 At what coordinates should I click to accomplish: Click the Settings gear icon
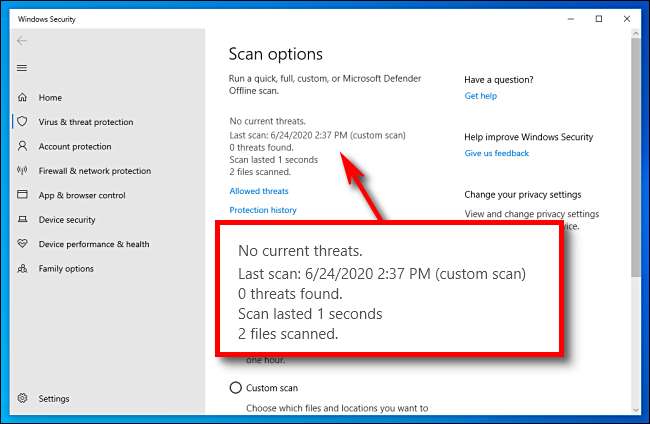[22, 398]
